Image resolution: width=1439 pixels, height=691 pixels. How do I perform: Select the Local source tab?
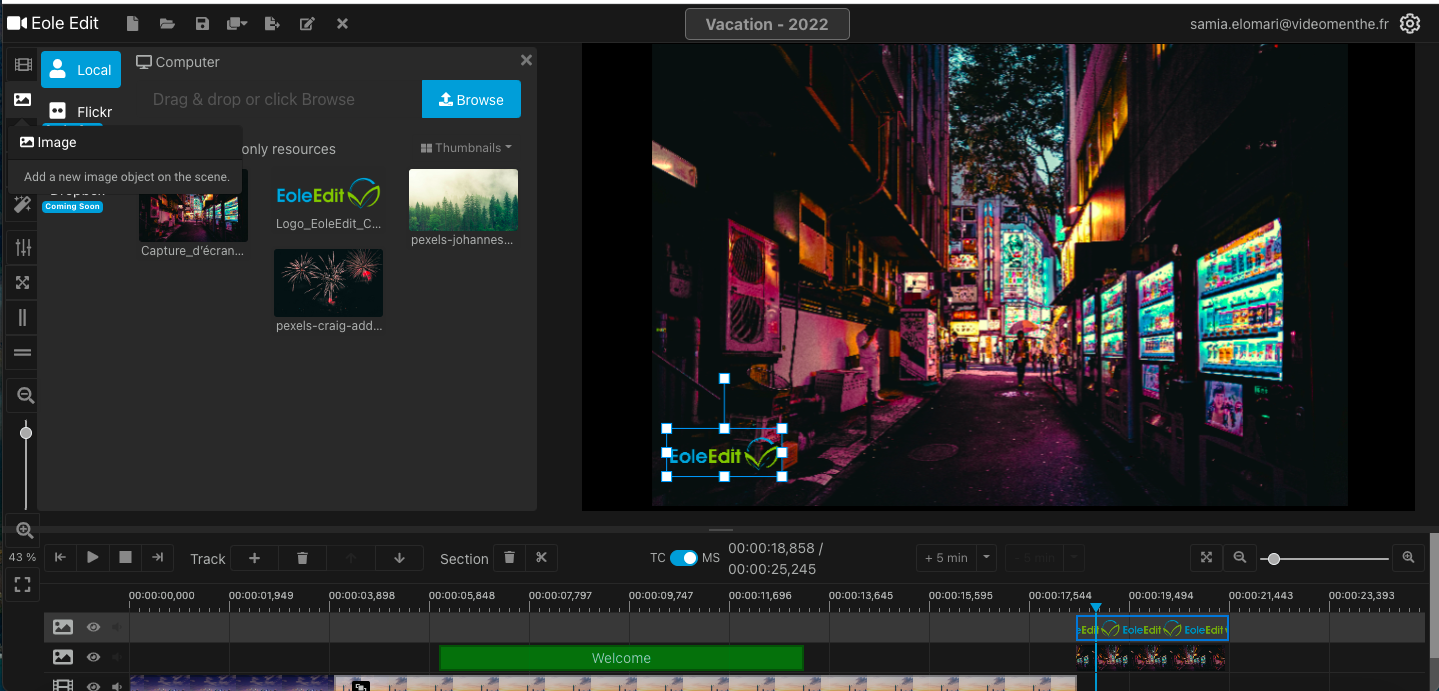click(x=81, y=70)
